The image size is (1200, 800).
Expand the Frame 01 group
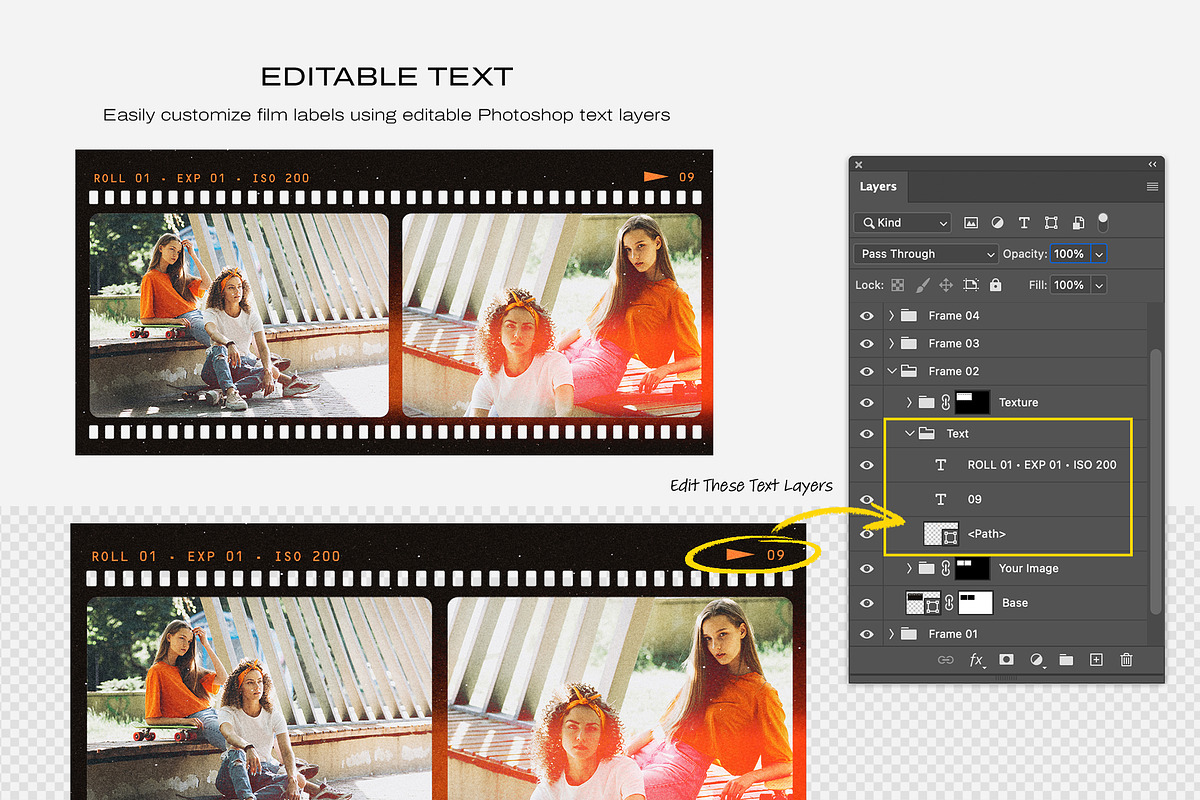891,634
